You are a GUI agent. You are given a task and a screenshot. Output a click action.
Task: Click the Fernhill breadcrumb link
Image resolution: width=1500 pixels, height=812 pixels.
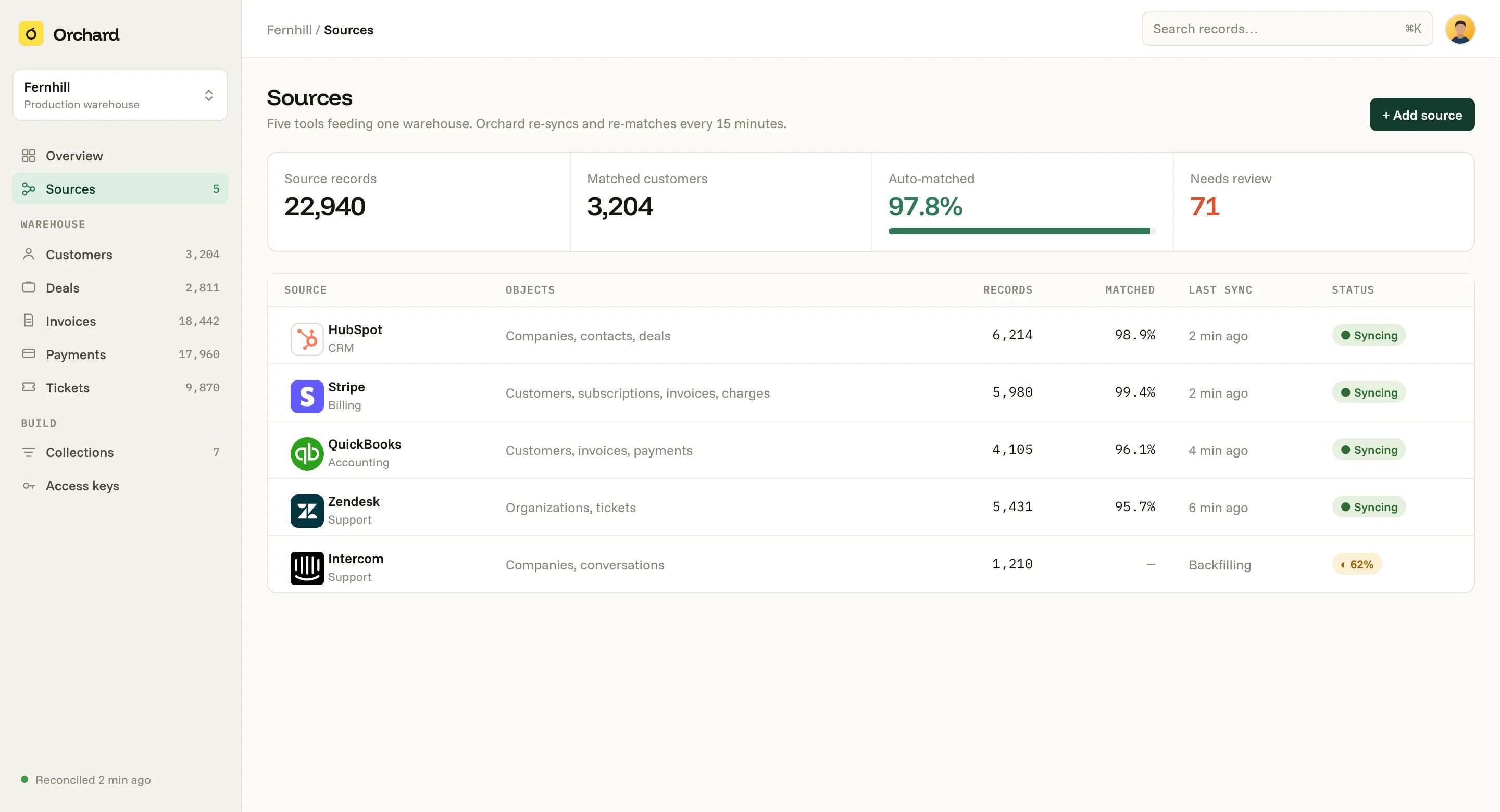(289, 30)
